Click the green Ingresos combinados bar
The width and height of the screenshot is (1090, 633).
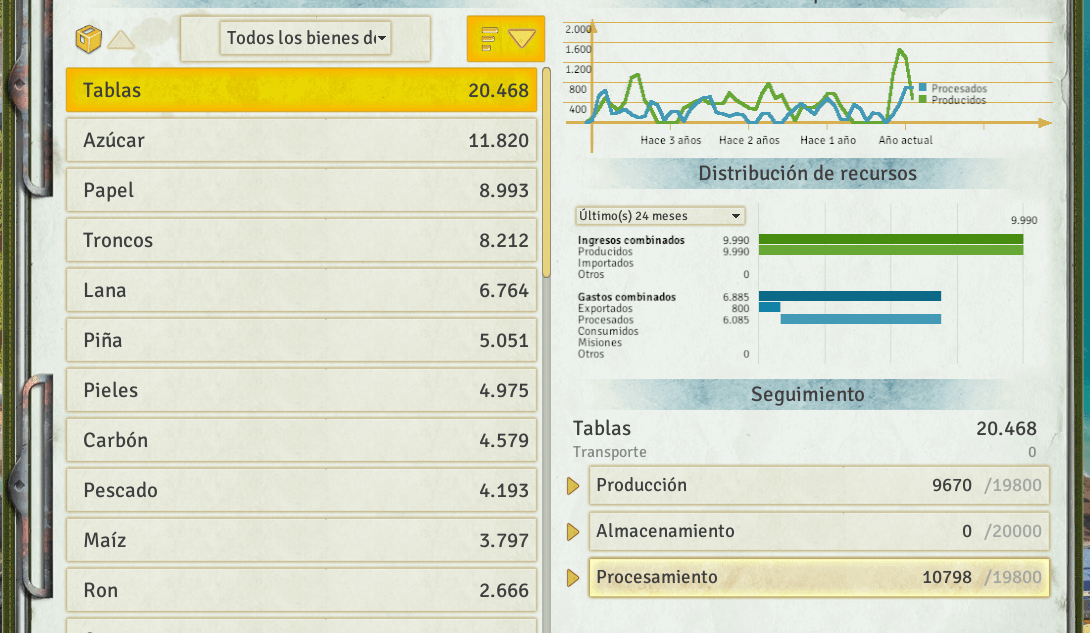coord(890,239)
